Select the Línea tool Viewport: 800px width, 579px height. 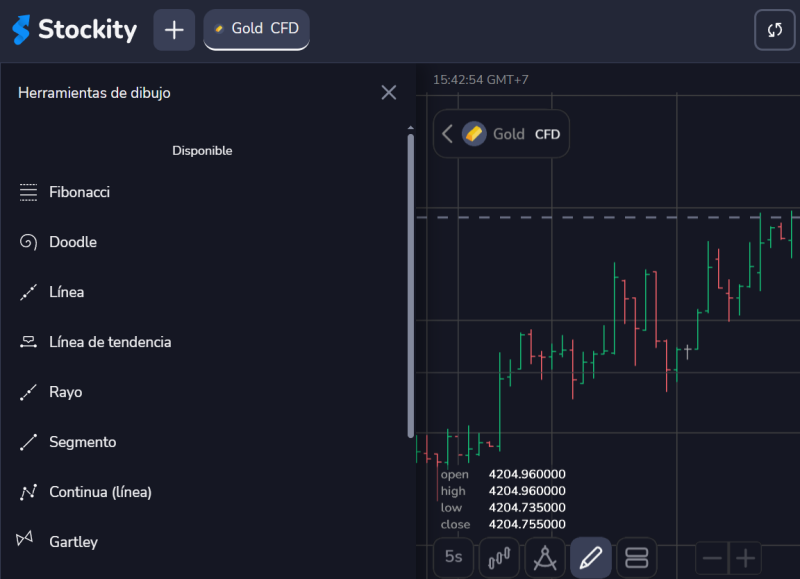66,292
